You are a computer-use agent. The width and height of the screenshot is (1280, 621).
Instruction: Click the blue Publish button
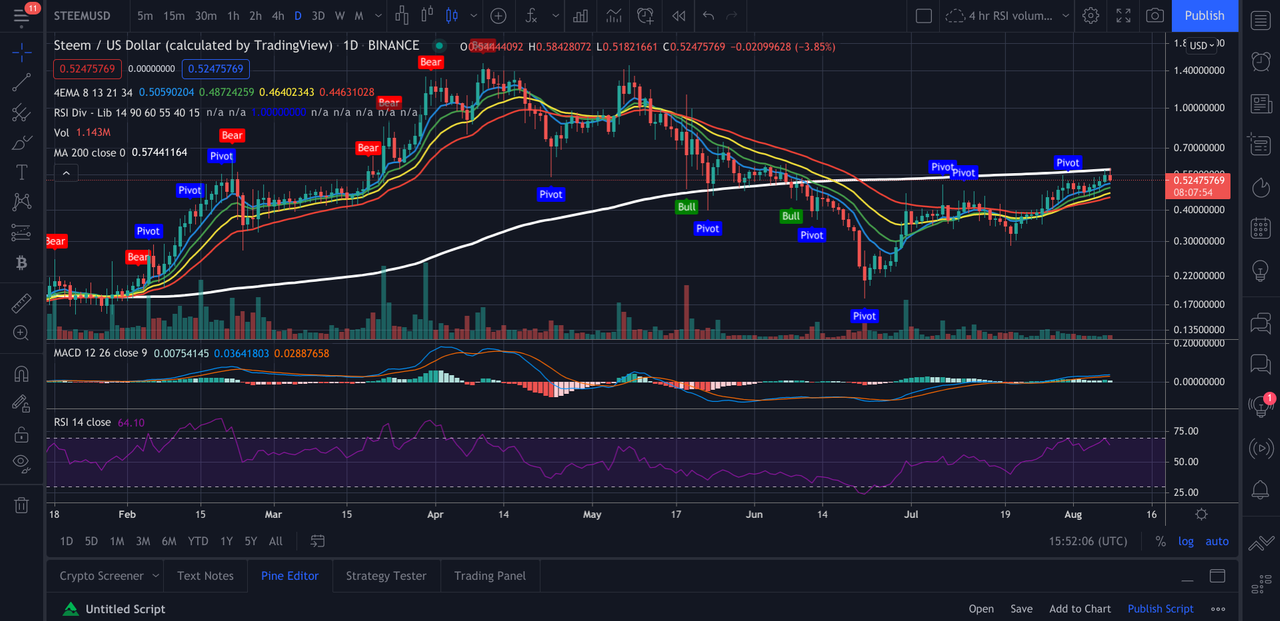pos(1204,15)
